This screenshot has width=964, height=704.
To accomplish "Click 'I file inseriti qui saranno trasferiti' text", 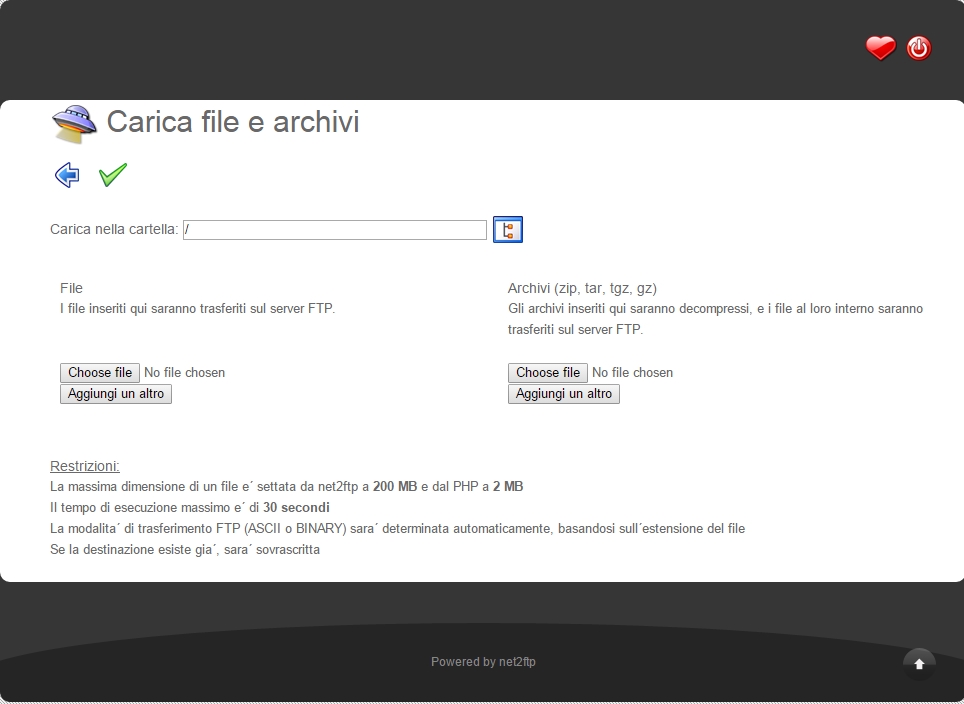I will tap(197, 309).
